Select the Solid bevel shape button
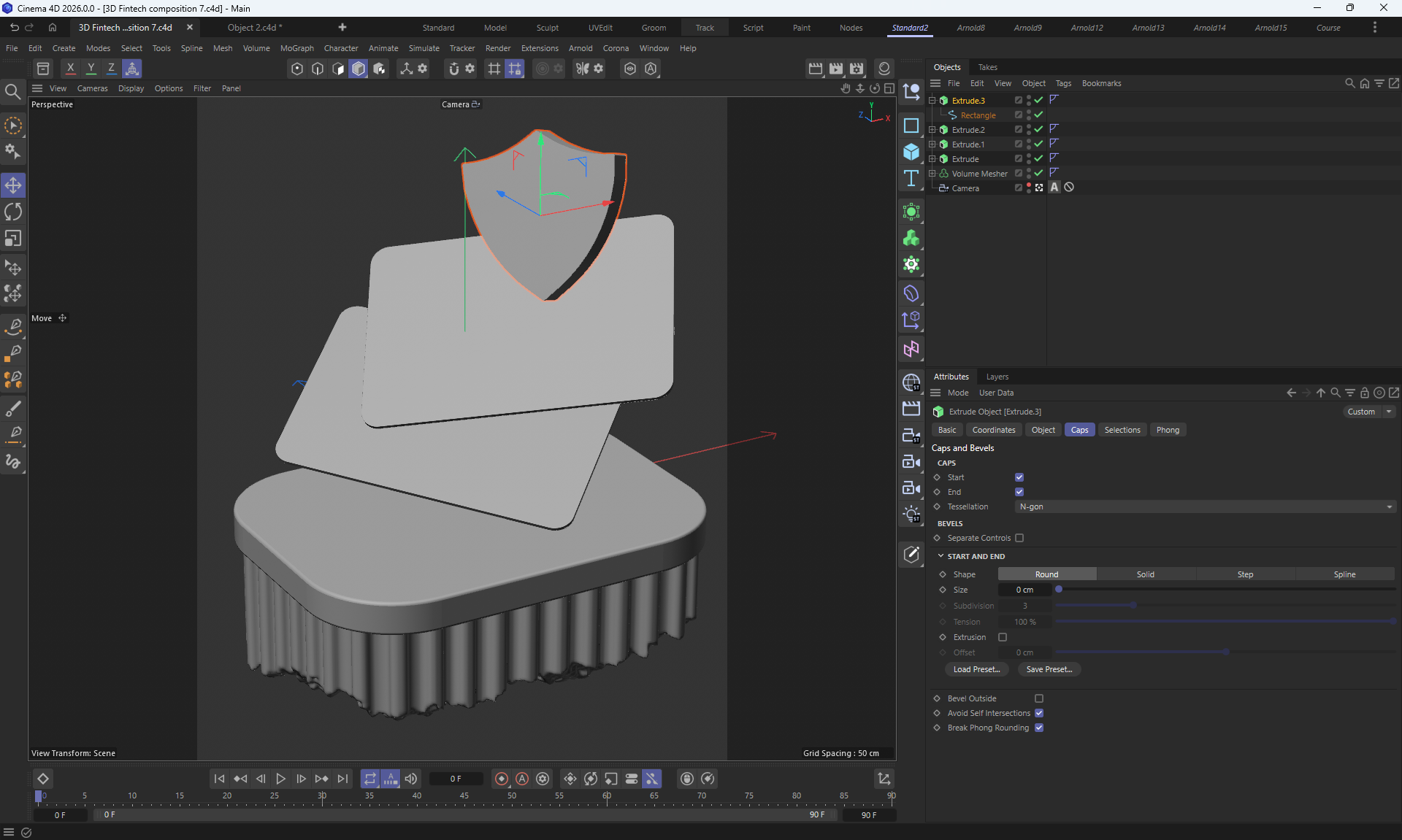The width and height of the screenshot is (1402, 840). click(1145, 574)
